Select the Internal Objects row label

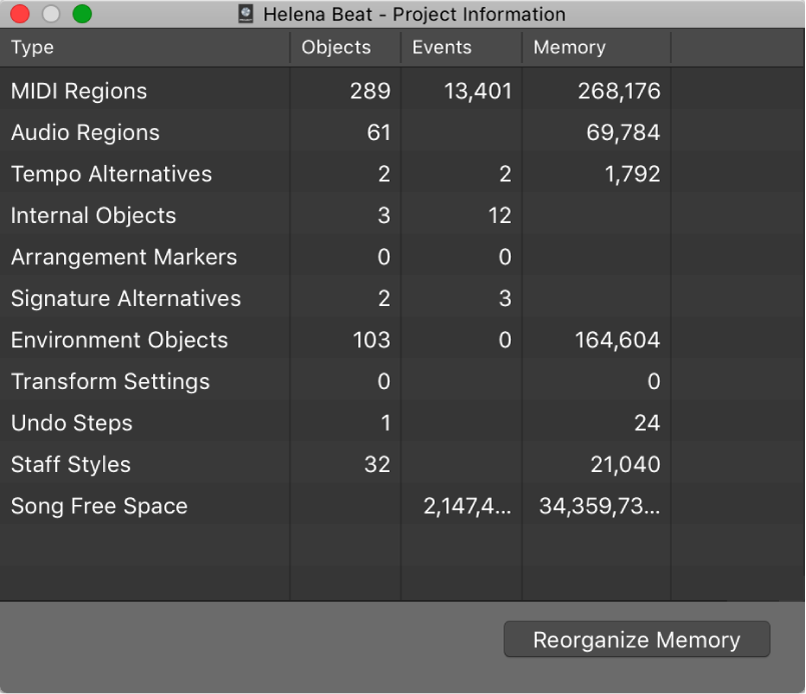pyautogui.click(x=94, y=215)
